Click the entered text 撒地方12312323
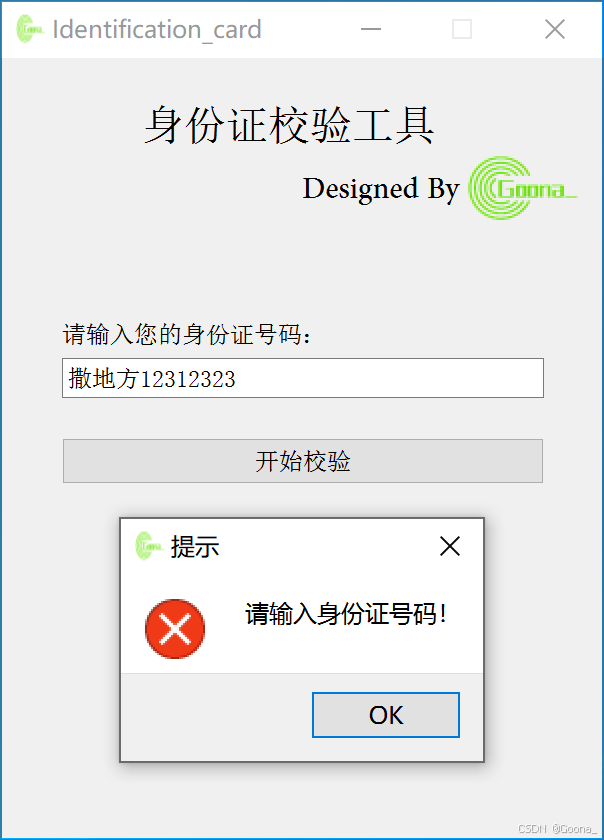 click(x=152, y=379)
